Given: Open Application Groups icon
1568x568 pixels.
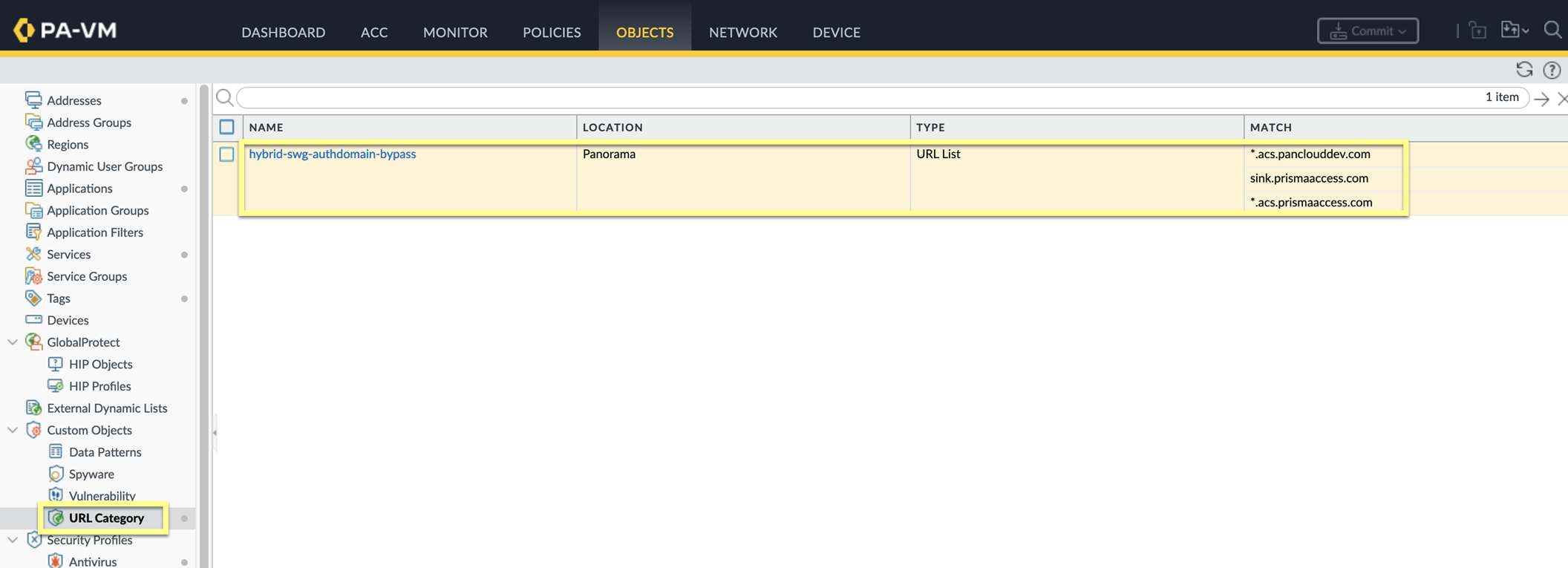Looking at the screenshot, I should 33,210.
